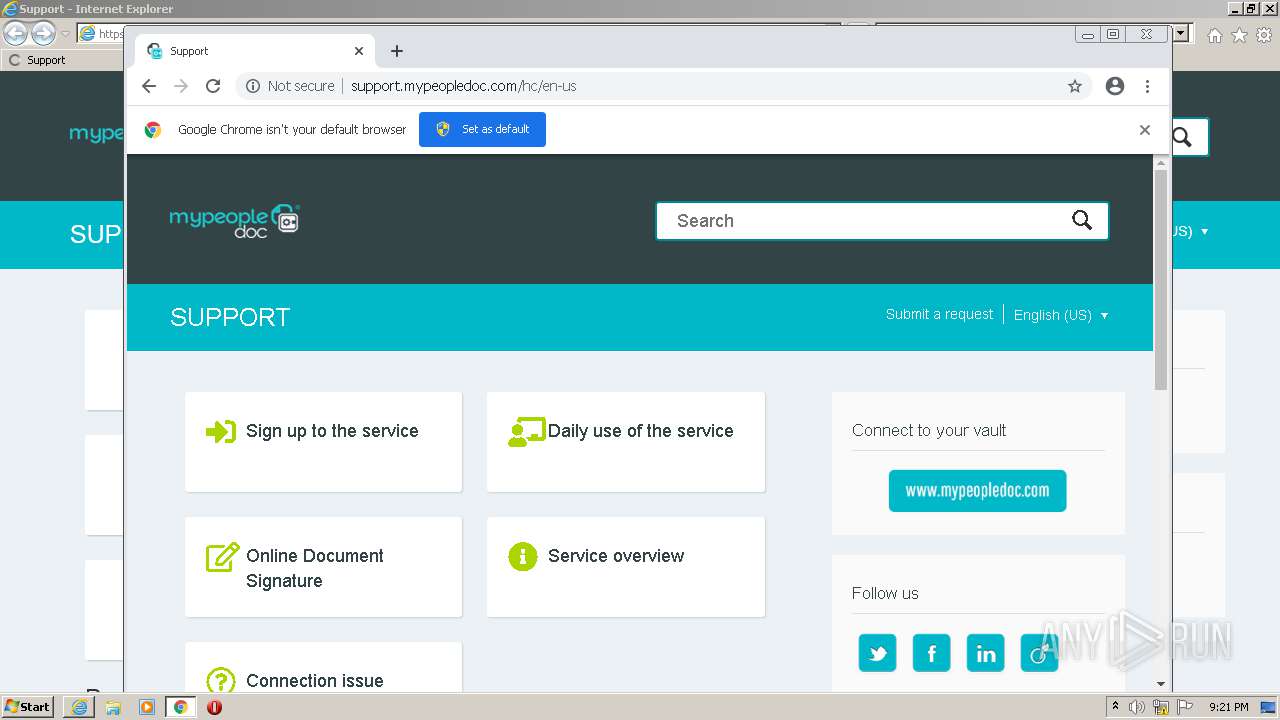Click the search magnifier icon

pos(1082,221)
